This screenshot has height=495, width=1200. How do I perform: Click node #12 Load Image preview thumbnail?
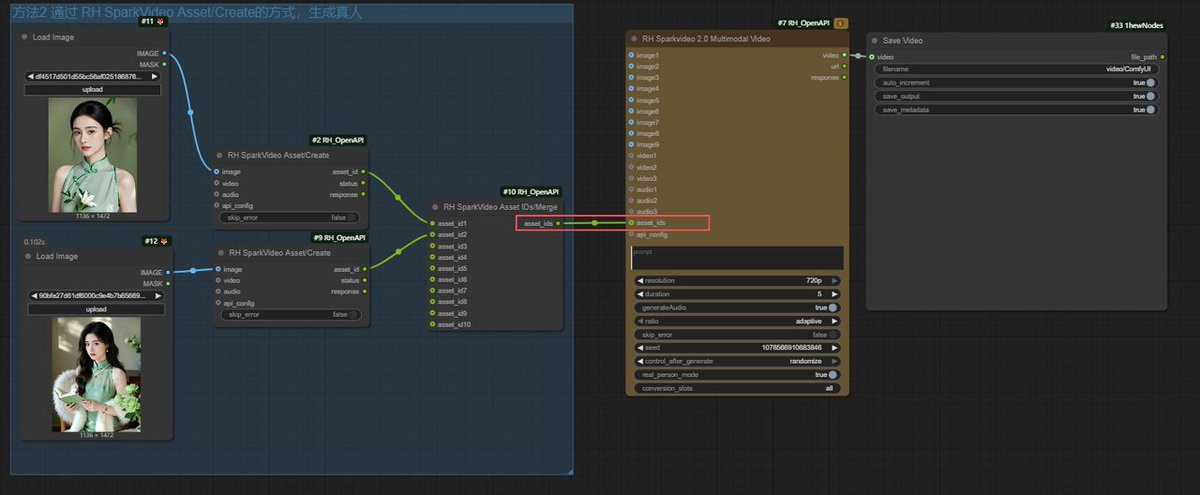(96, 375)
